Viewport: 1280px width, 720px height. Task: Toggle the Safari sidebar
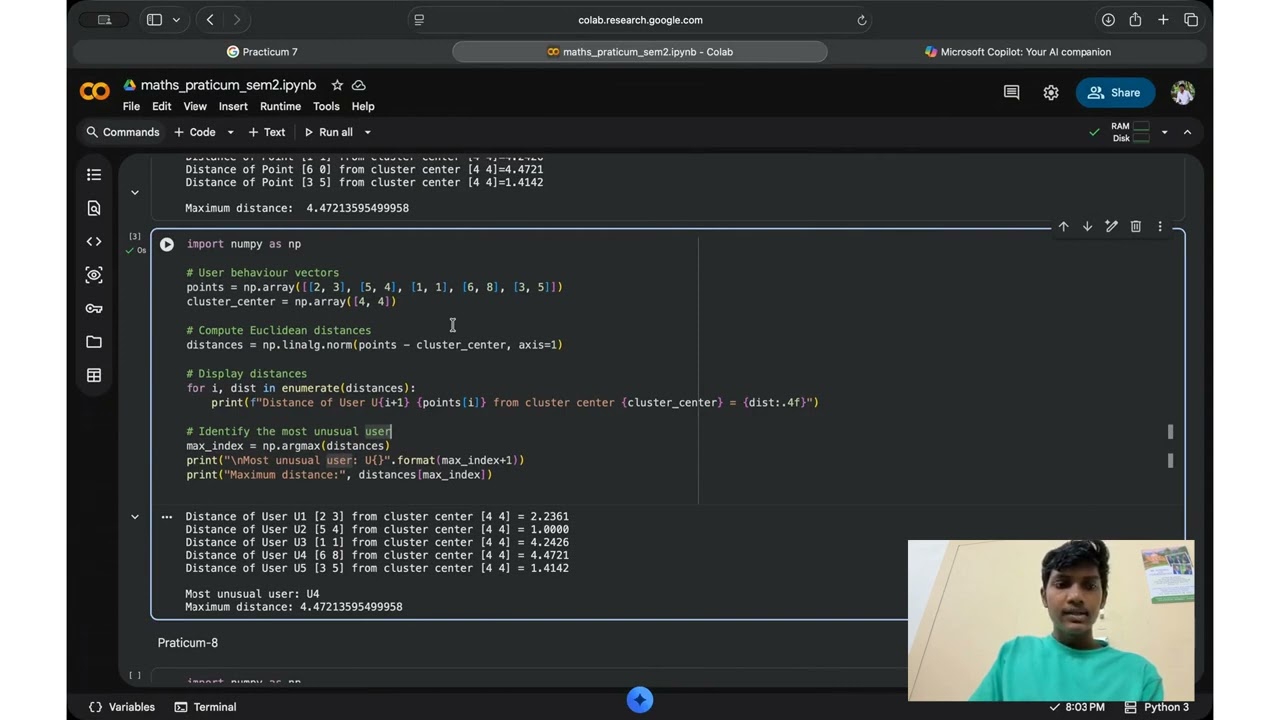154,20
